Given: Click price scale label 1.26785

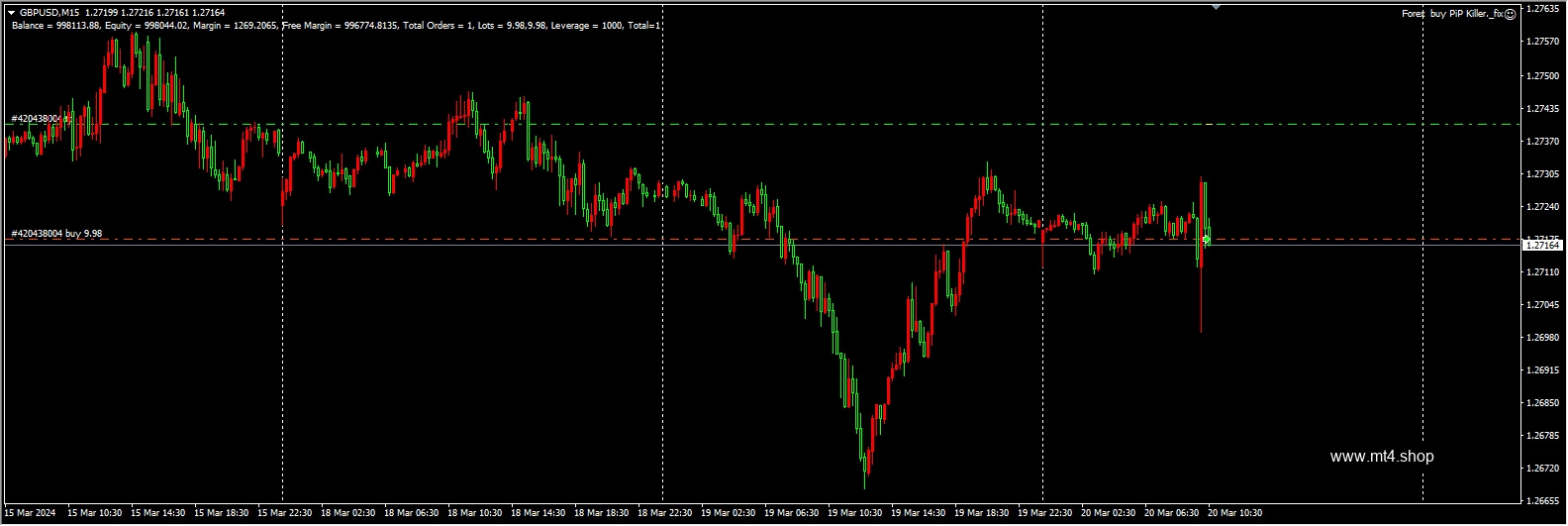Looking at the screenshot, I should tap(1543, 435).
